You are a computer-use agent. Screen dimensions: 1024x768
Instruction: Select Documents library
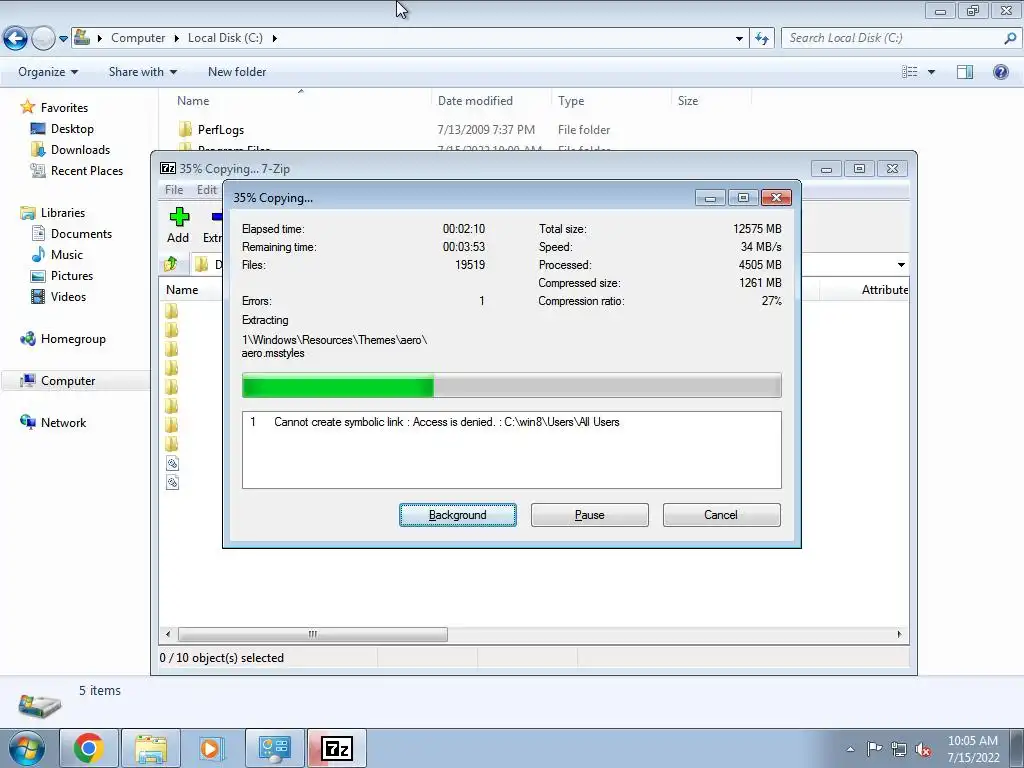point(81,234)
